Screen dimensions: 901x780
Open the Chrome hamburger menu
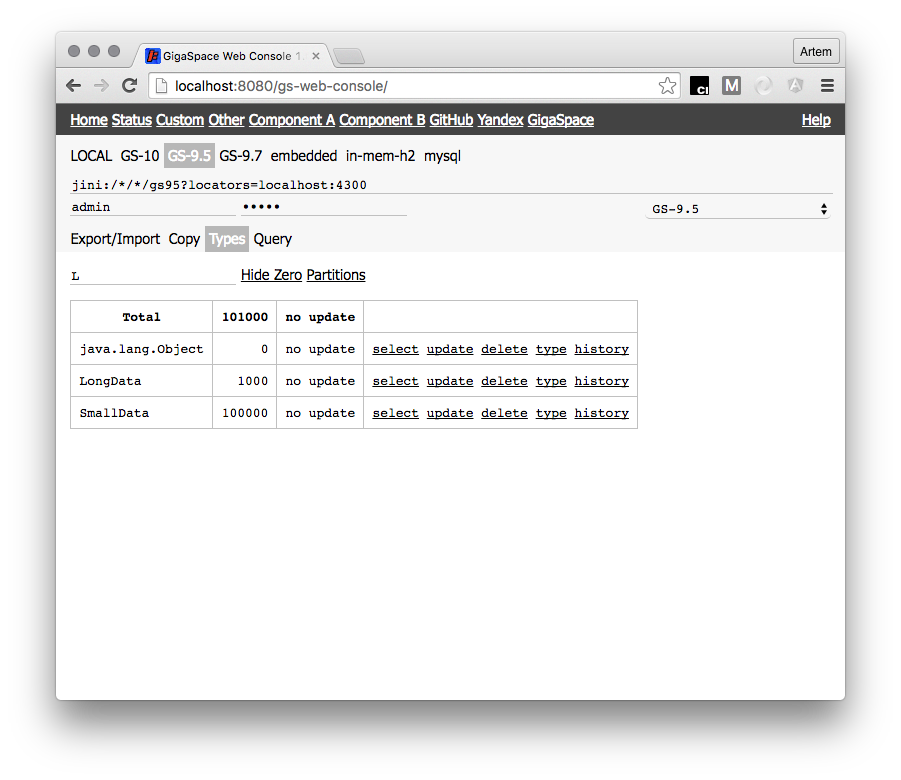(x=827, y=86)
